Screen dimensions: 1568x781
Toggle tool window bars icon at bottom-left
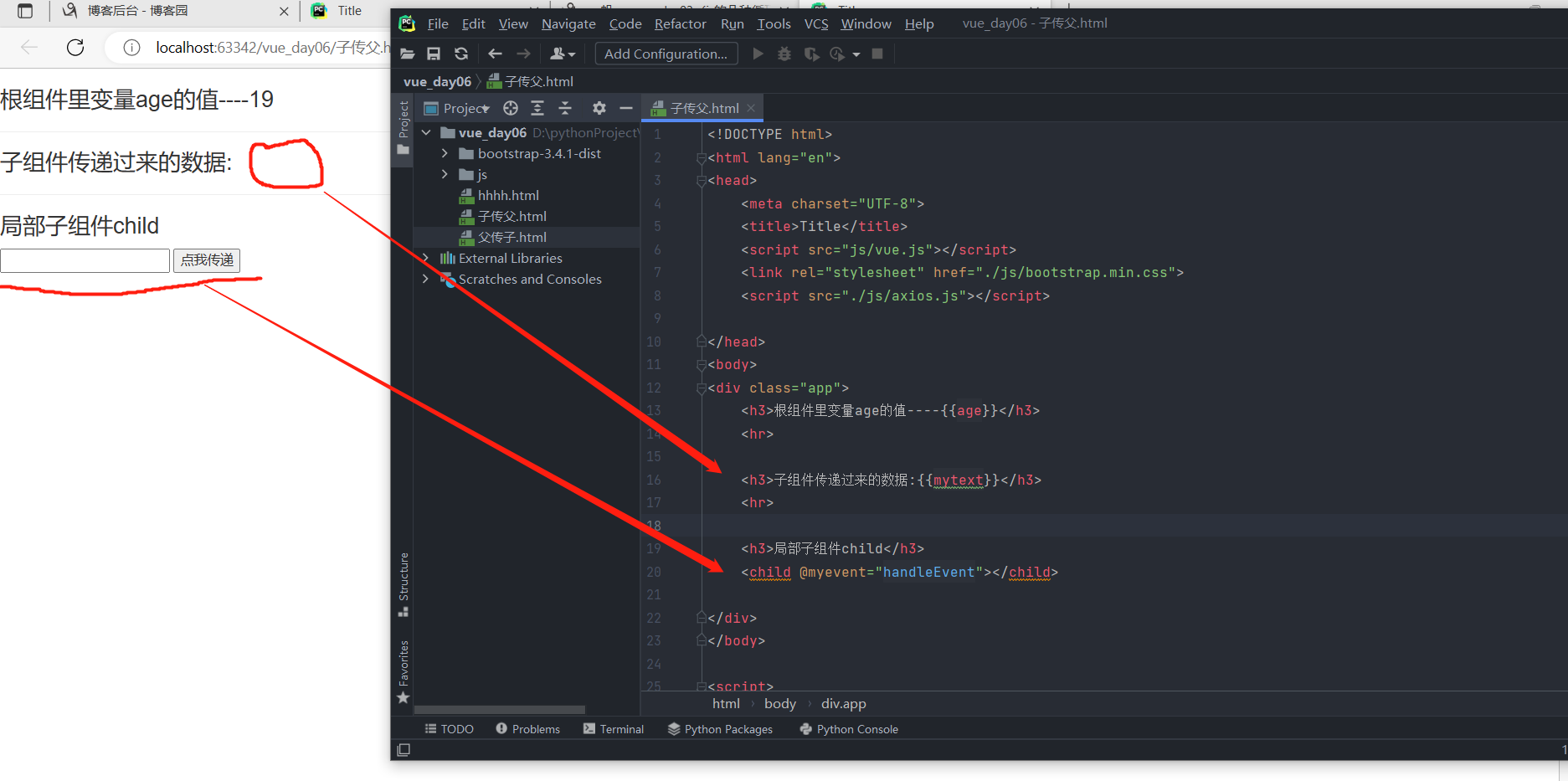(x=404, y=750)
